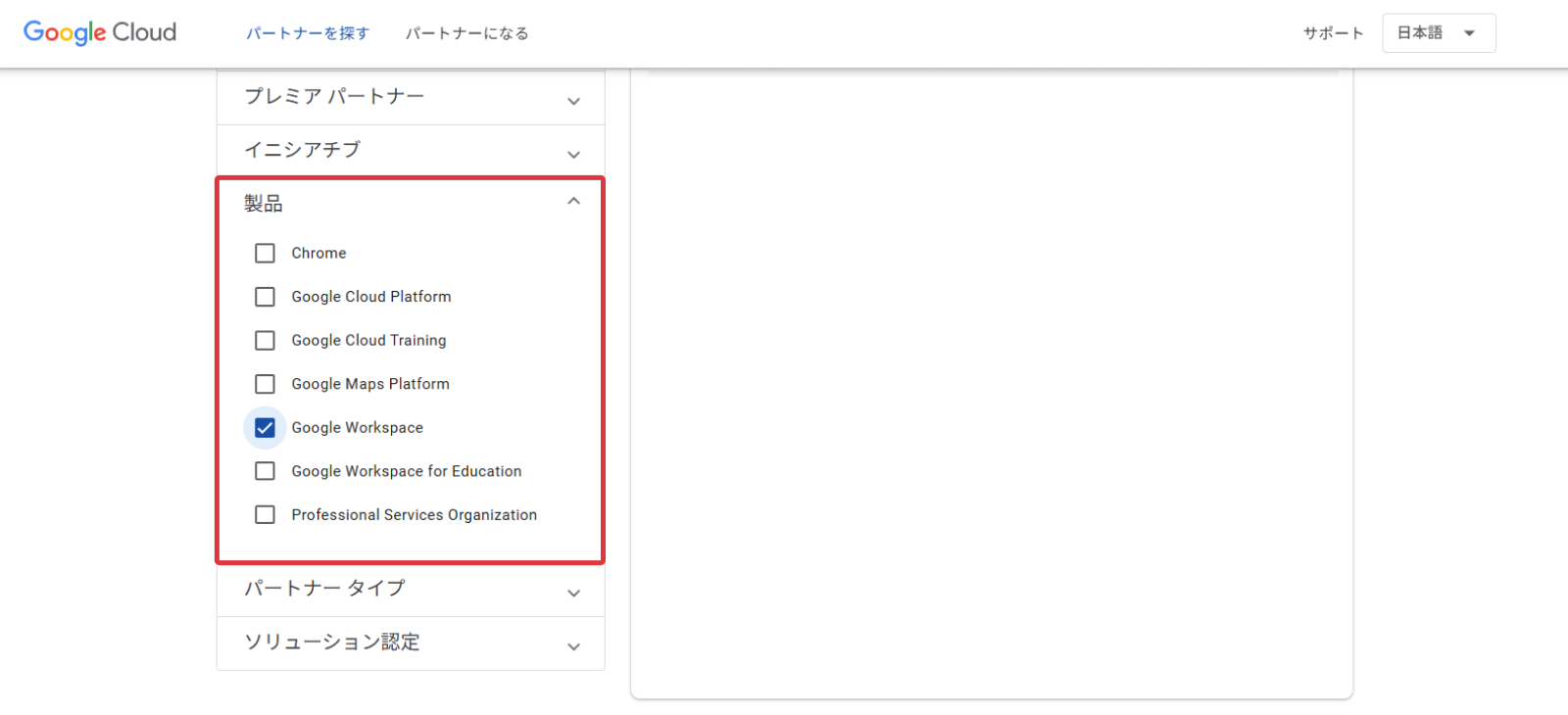The height and width of the screenshot is (715, 1568).
Task: Click the Google Cloud logo
Action: [x=100, y=32]
